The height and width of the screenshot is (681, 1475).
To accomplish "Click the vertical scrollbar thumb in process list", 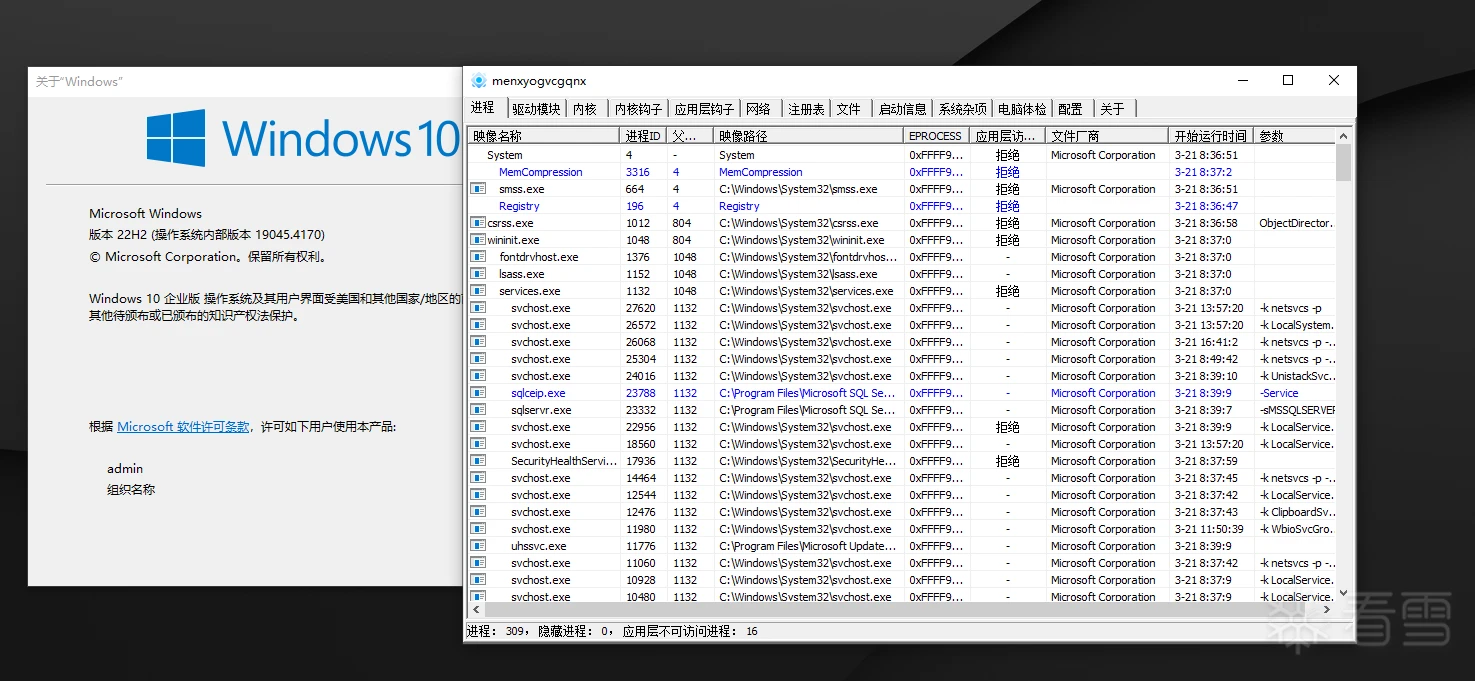I will (x=1343, y=162).
